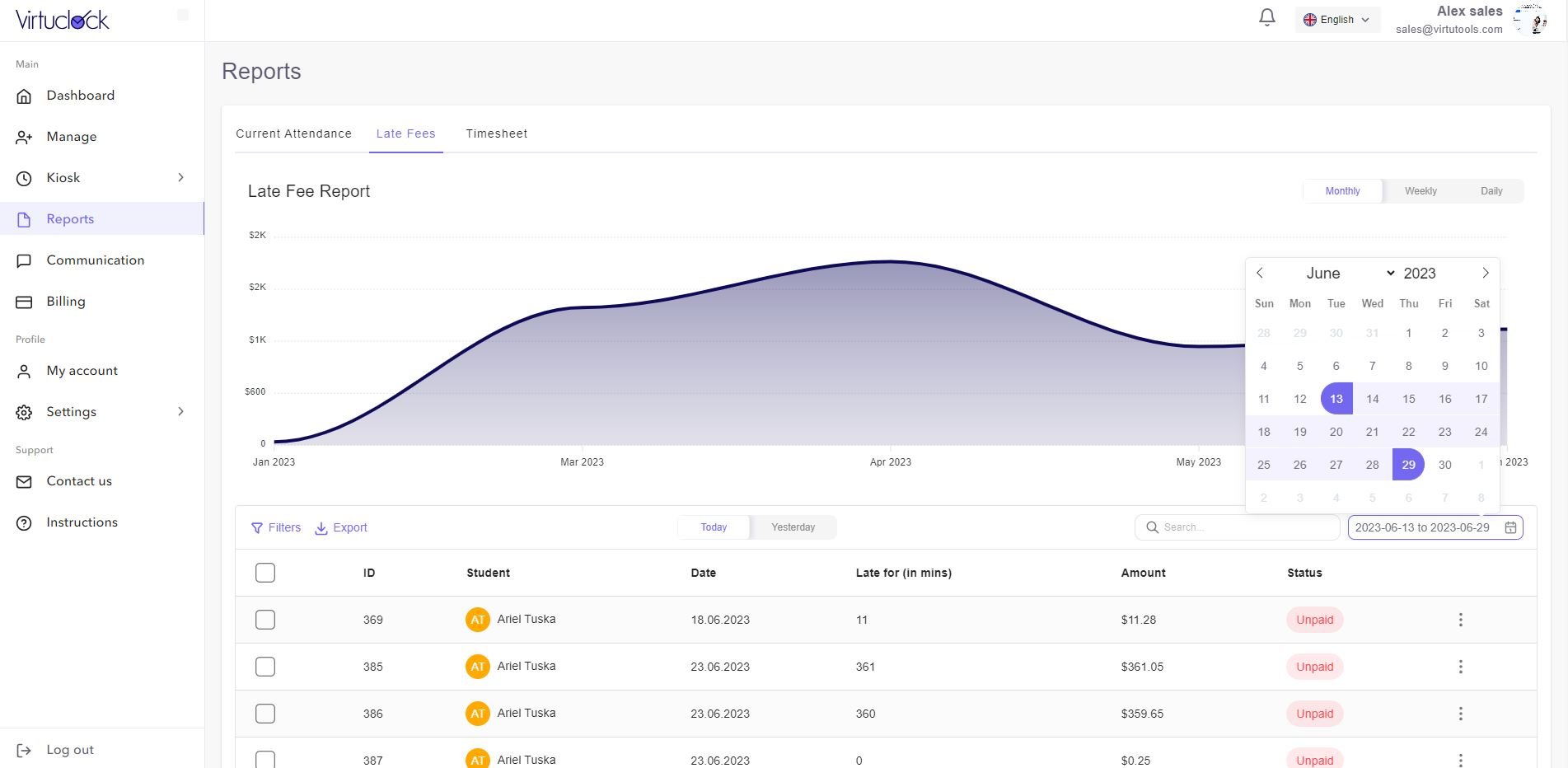The height and width of the screenshot is (768, 1568).
Task: Switch to the Timesheet tab
Action: click(496, 133)
